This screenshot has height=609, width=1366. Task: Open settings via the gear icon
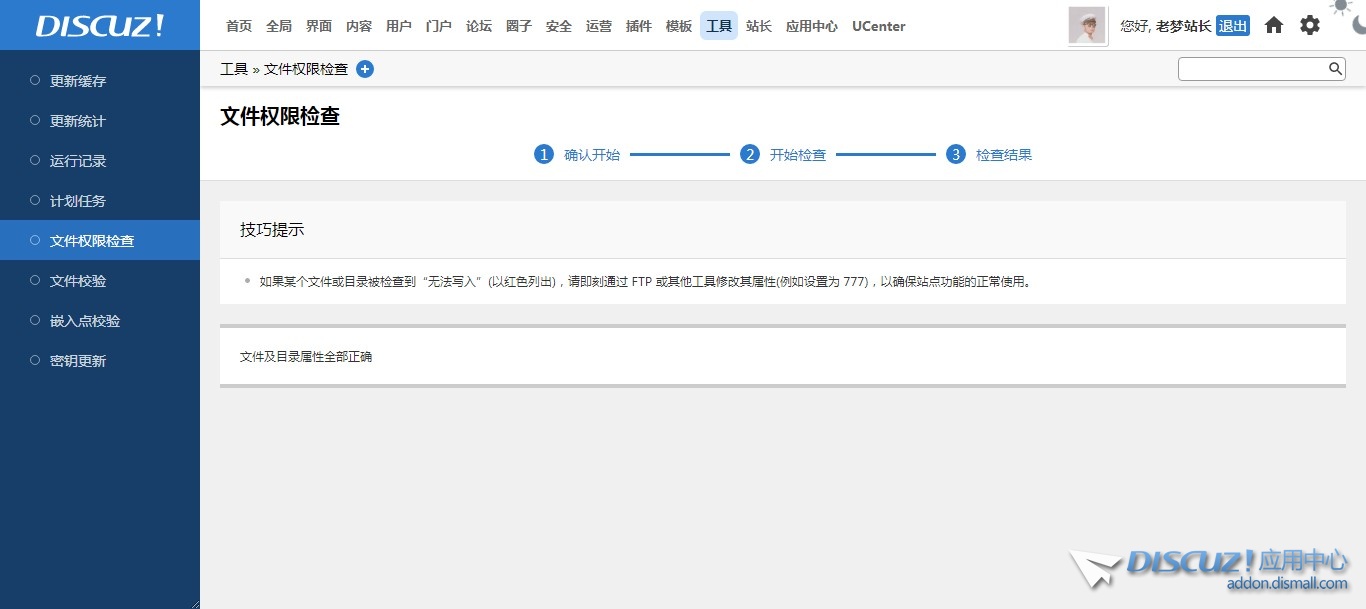(1309, 26)
